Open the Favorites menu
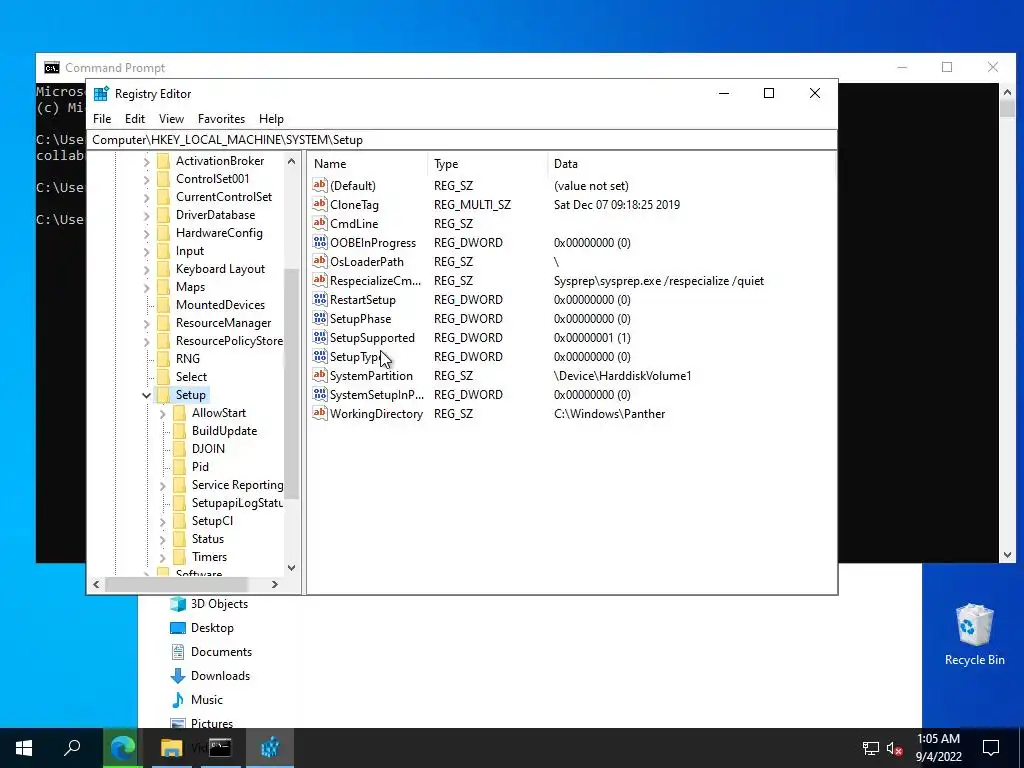The height and width of the screenshot is (768, 1024). [221, 119]
